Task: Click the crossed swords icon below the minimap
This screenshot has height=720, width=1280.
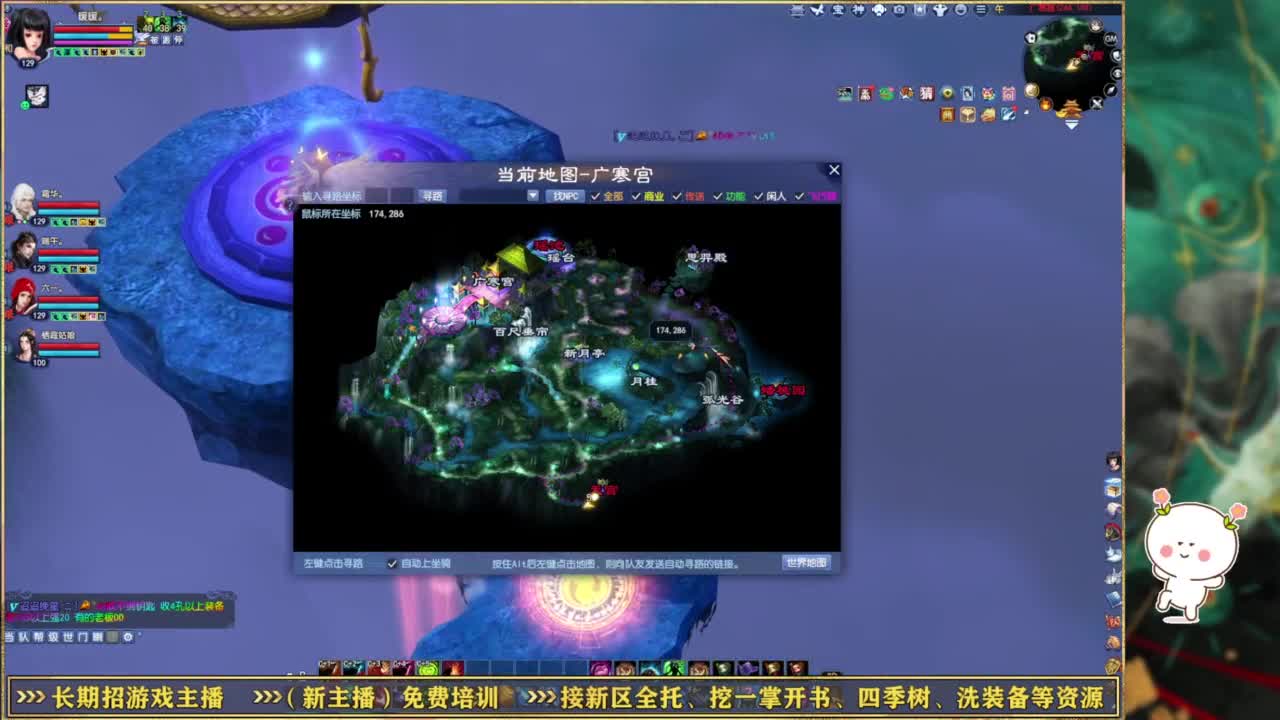Action: (1096, 103)
